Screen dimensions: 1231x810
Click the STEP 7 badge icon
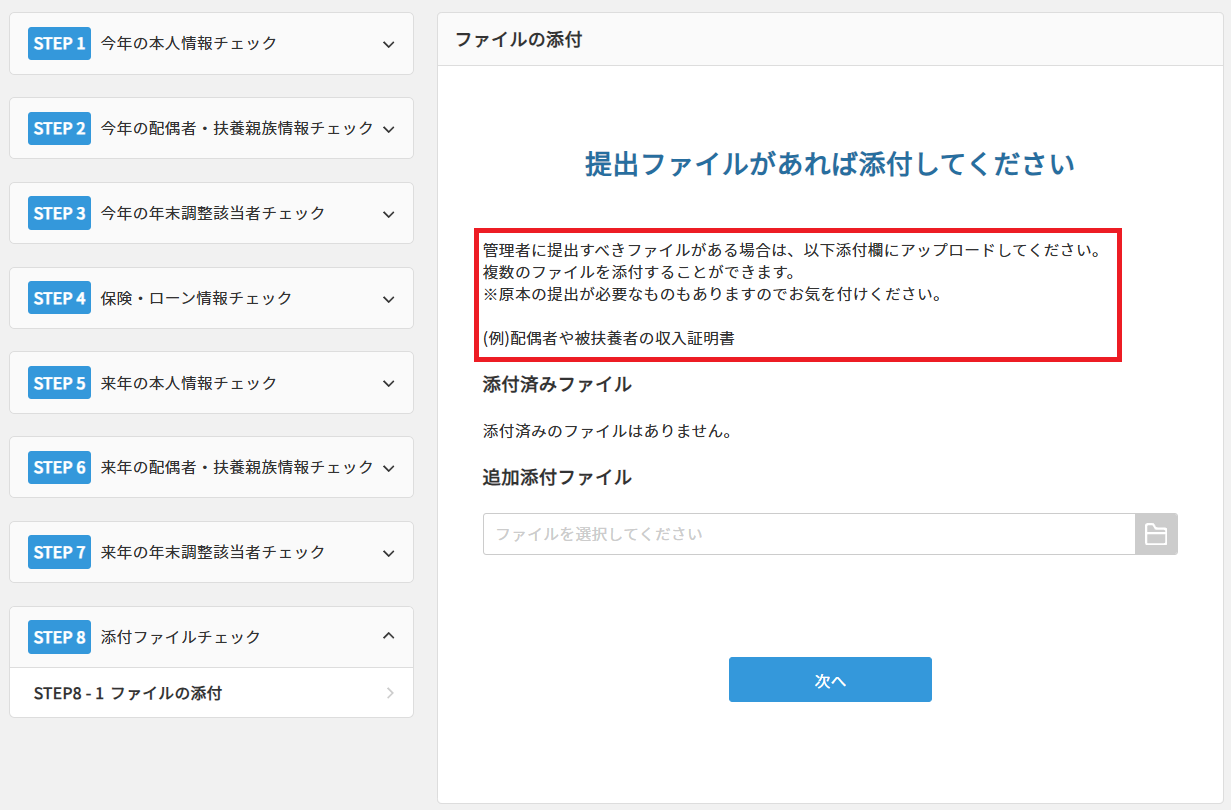(x=58, y=551)
